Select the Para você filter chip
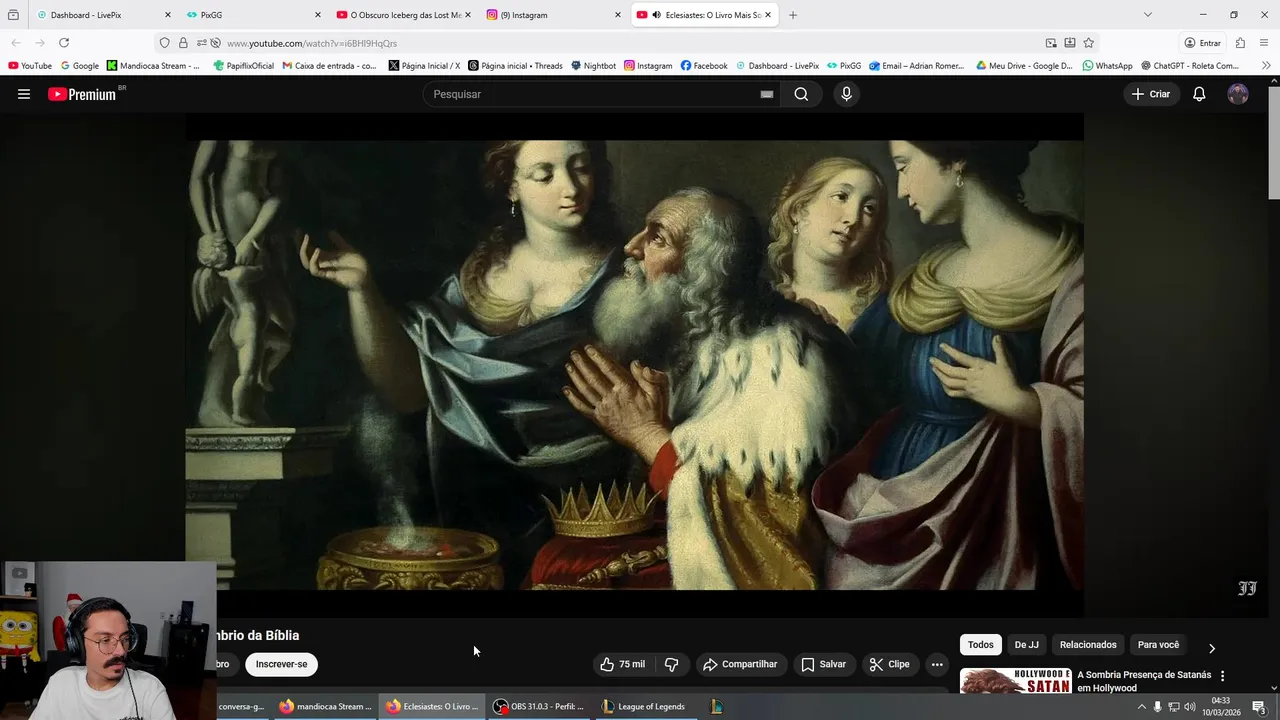 tap(1158, 645)
